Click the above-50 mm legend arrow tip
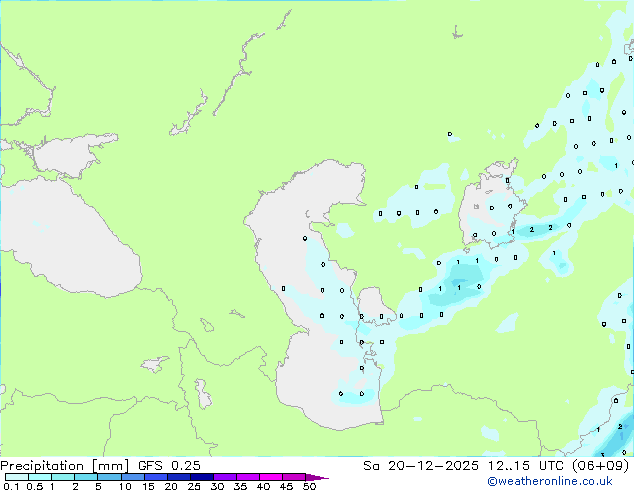Viewport: 634px width, 490px height. click(x=317, y=477)
